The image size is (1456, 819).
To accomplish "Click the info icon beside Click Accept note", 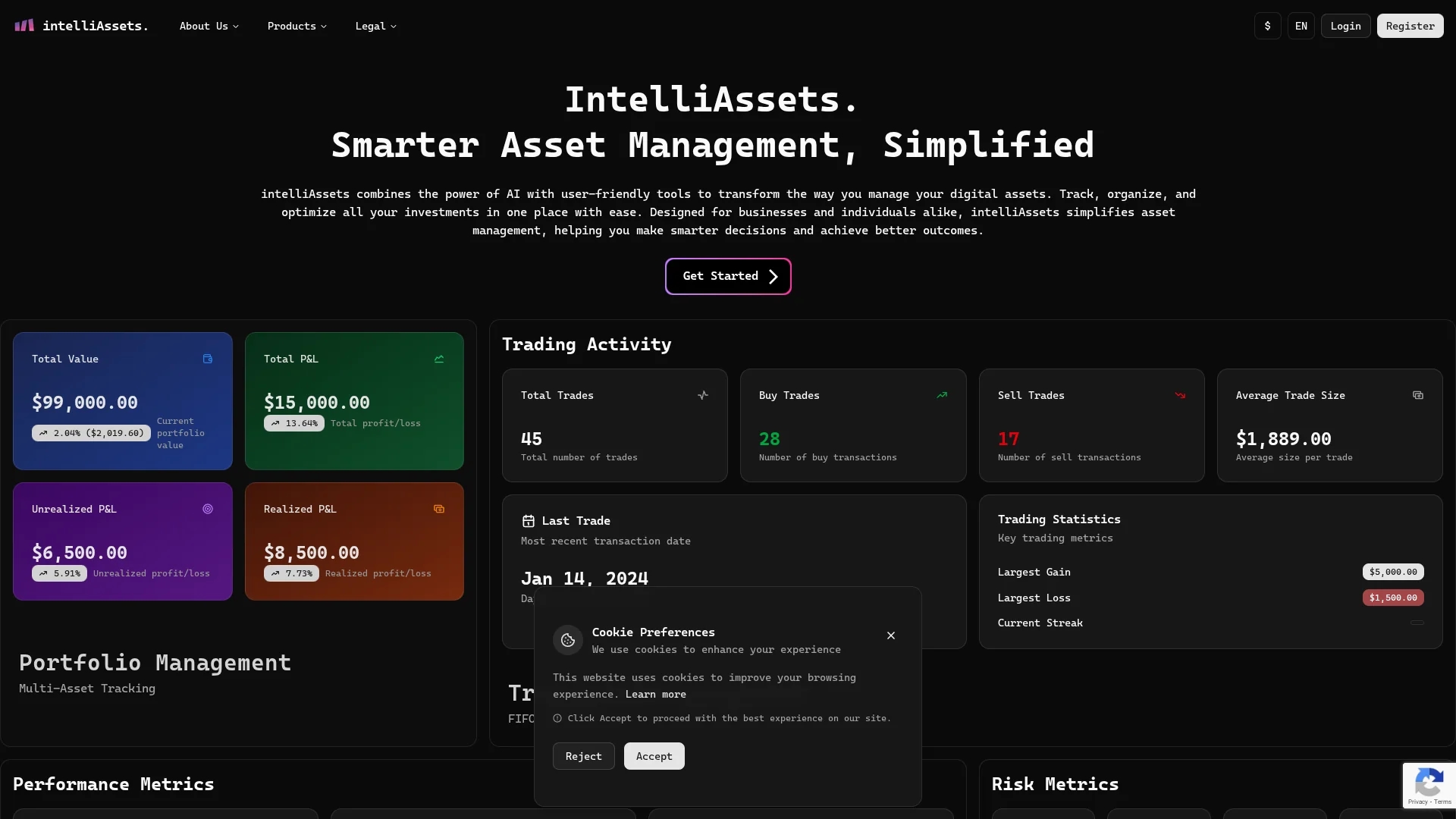I will [557, 718].
